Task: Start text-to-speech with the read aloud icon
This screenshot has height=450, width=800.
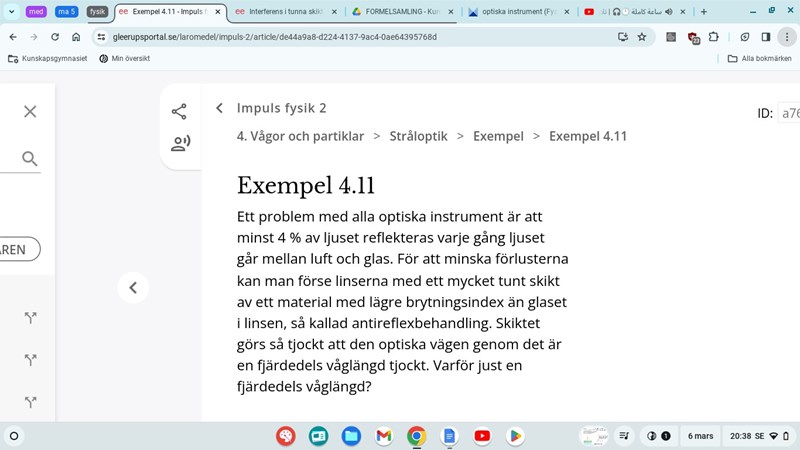Action: pos(180,144)
